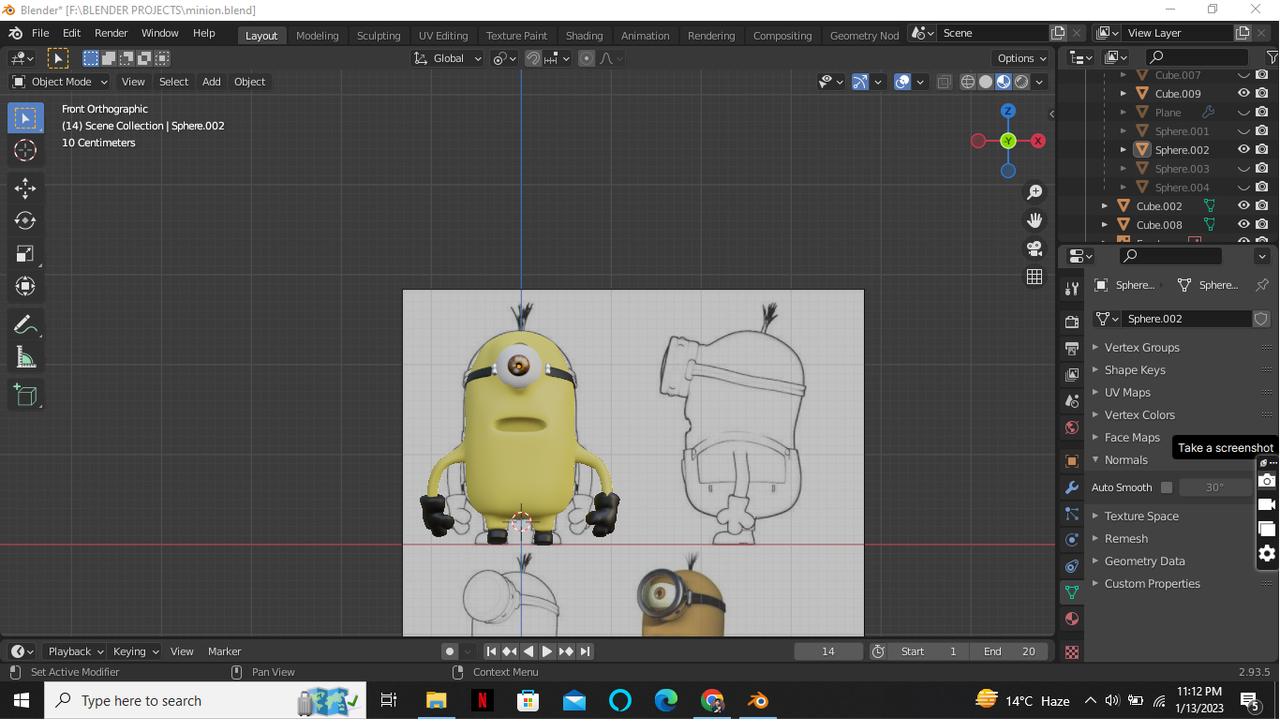This screenshot has height=720, width=1280.
Task: Click the current frame field showing 14
Action: pyautogui.click(x=828, y=651)
